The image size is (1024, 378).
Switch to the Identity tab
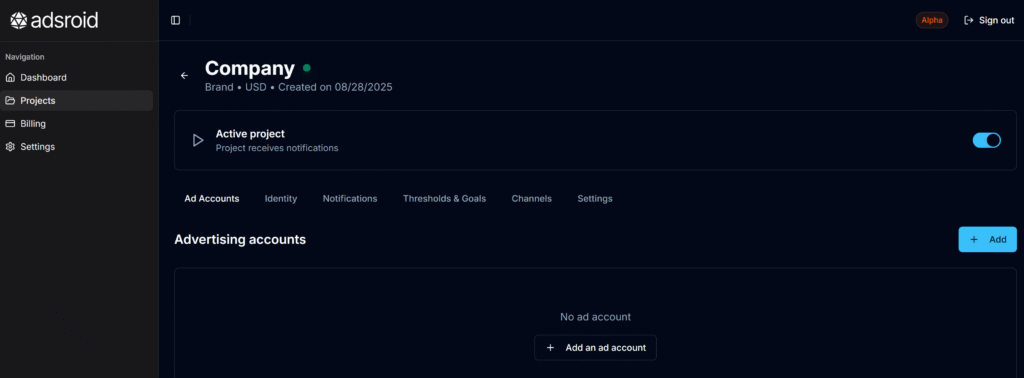281,198
